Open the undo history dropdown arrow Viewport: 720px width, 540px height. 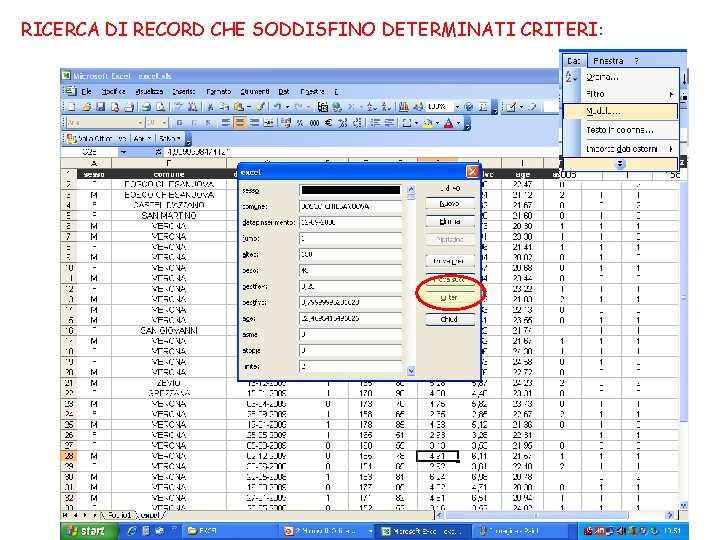[287, 107]
